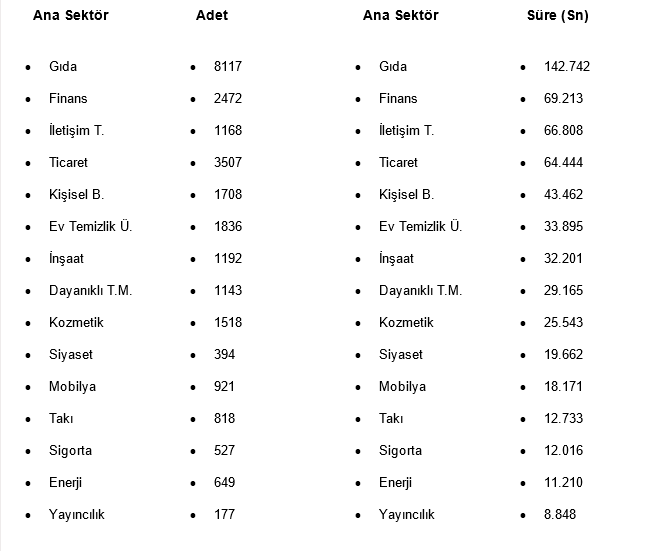
Task: Select the Dayanıklı T.M. count 1143
Action: pyautogui.click(x=228, y=291)
